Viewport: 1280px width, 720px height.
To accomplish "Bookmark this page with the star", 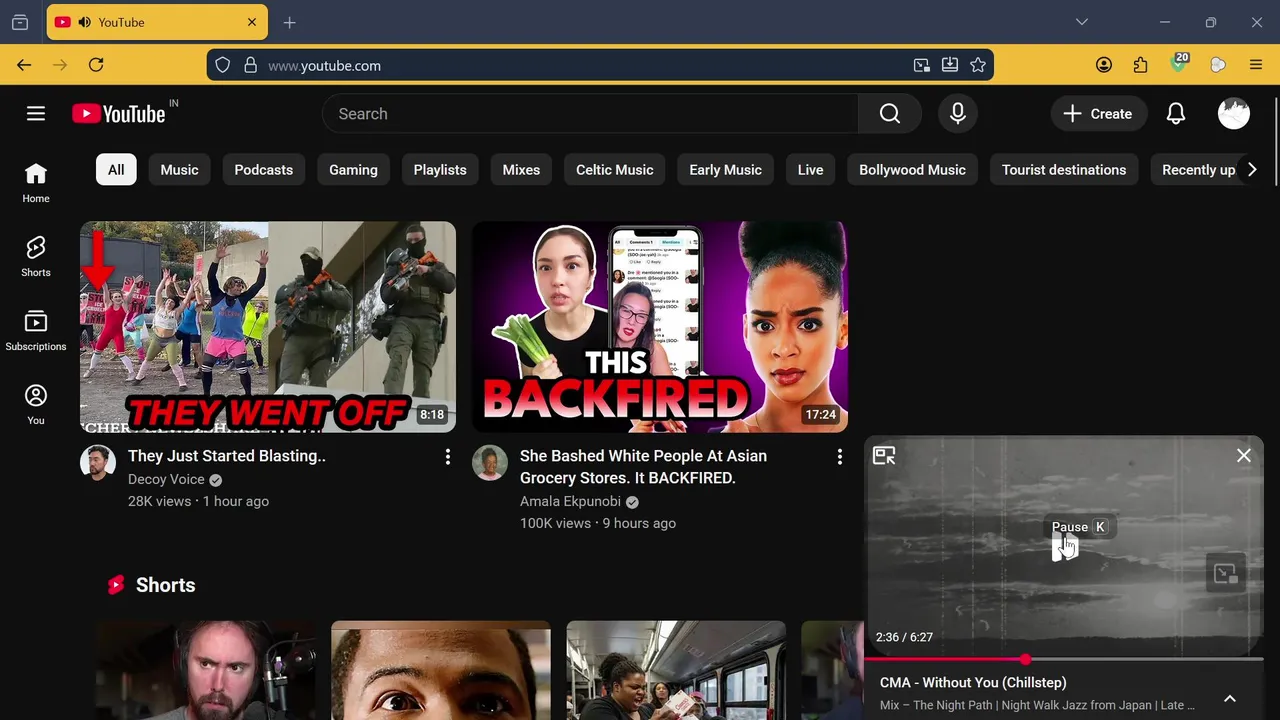I will click(978, 65).
